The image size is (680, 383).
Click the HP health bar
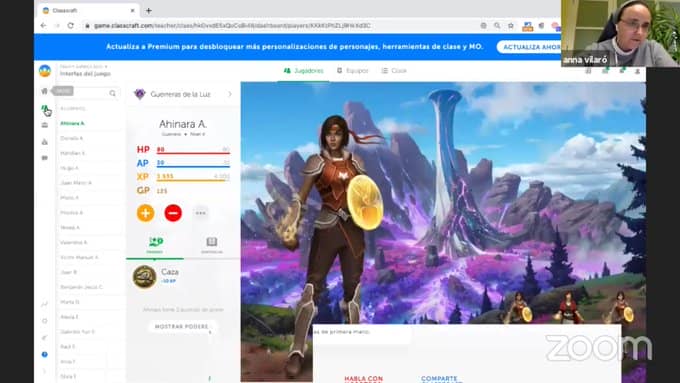[193, 150]
